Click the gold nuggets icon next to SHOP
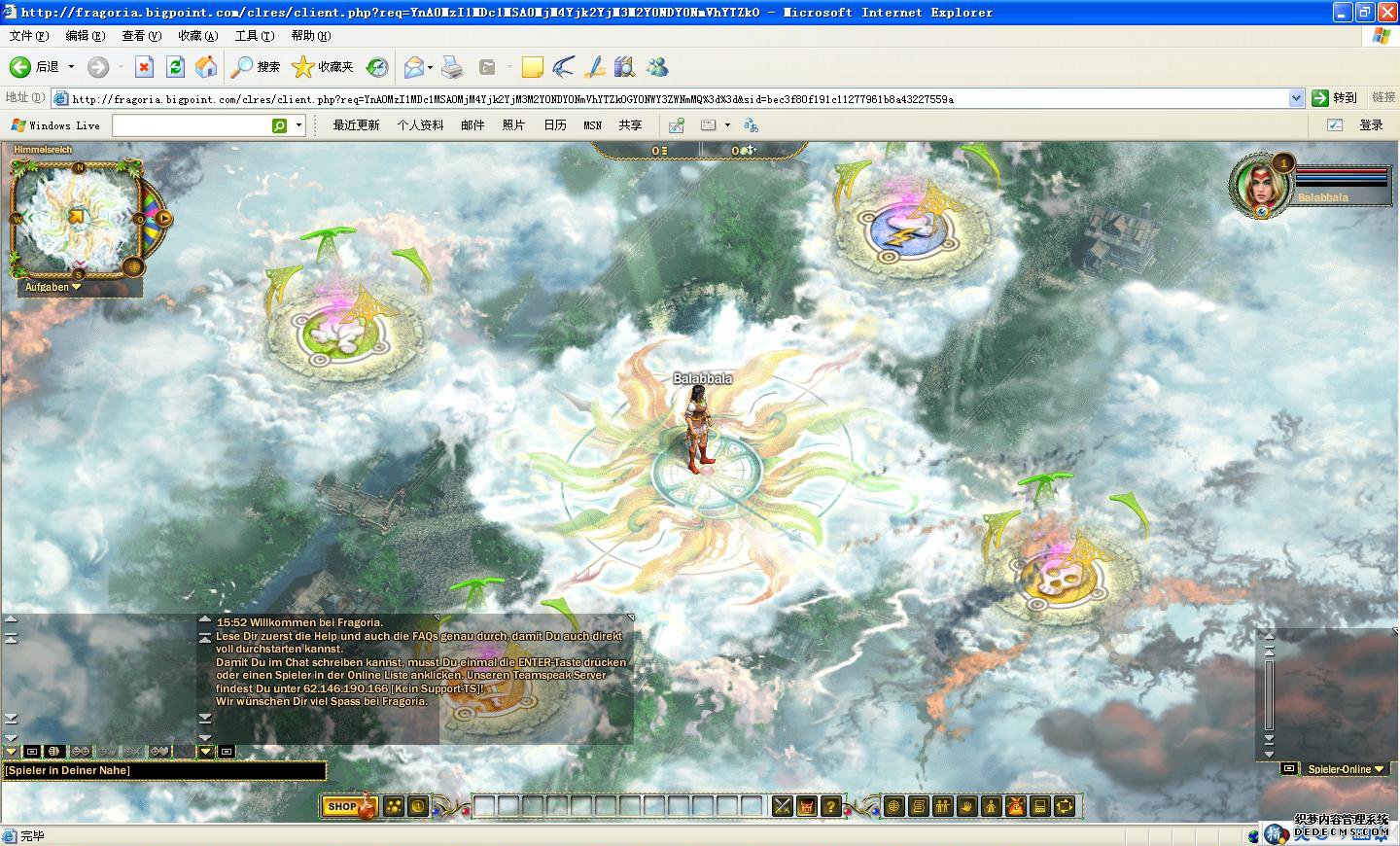This screenshot has height=846, width=1400. 394,806
